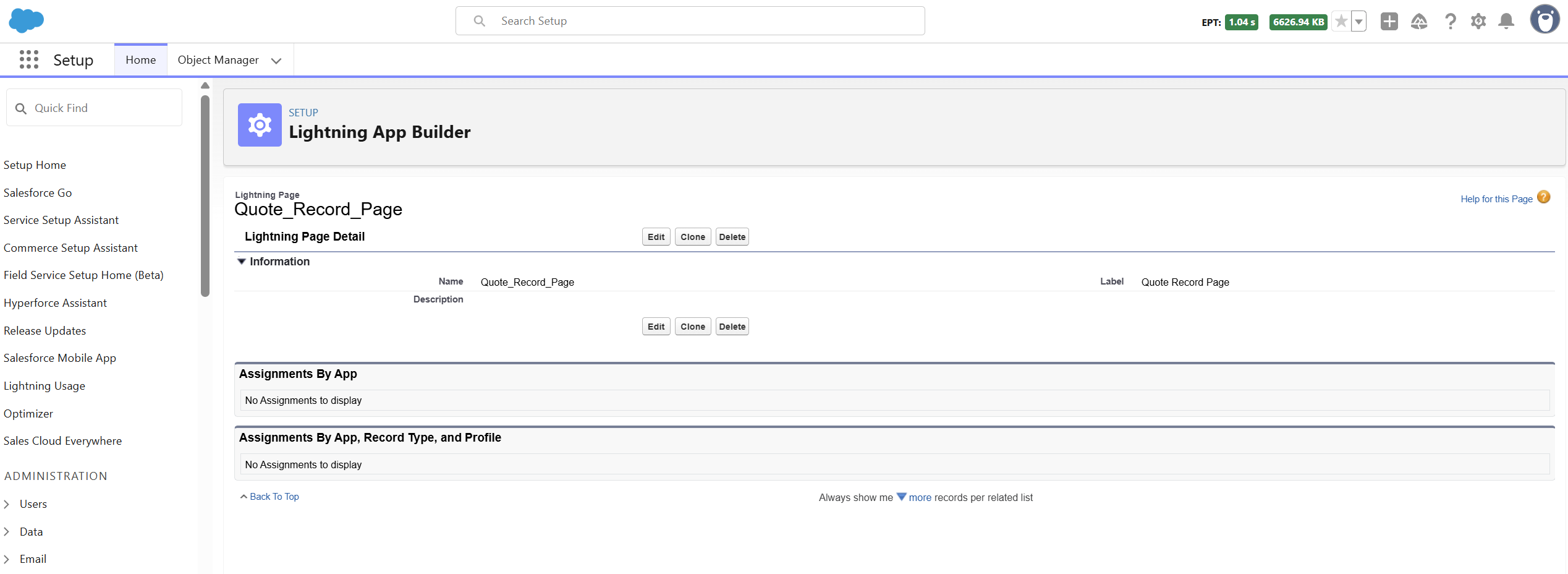The height and width of the screenshot is (574, 1568).
Task: Click the top Delete button
Action: click(732, 237)
